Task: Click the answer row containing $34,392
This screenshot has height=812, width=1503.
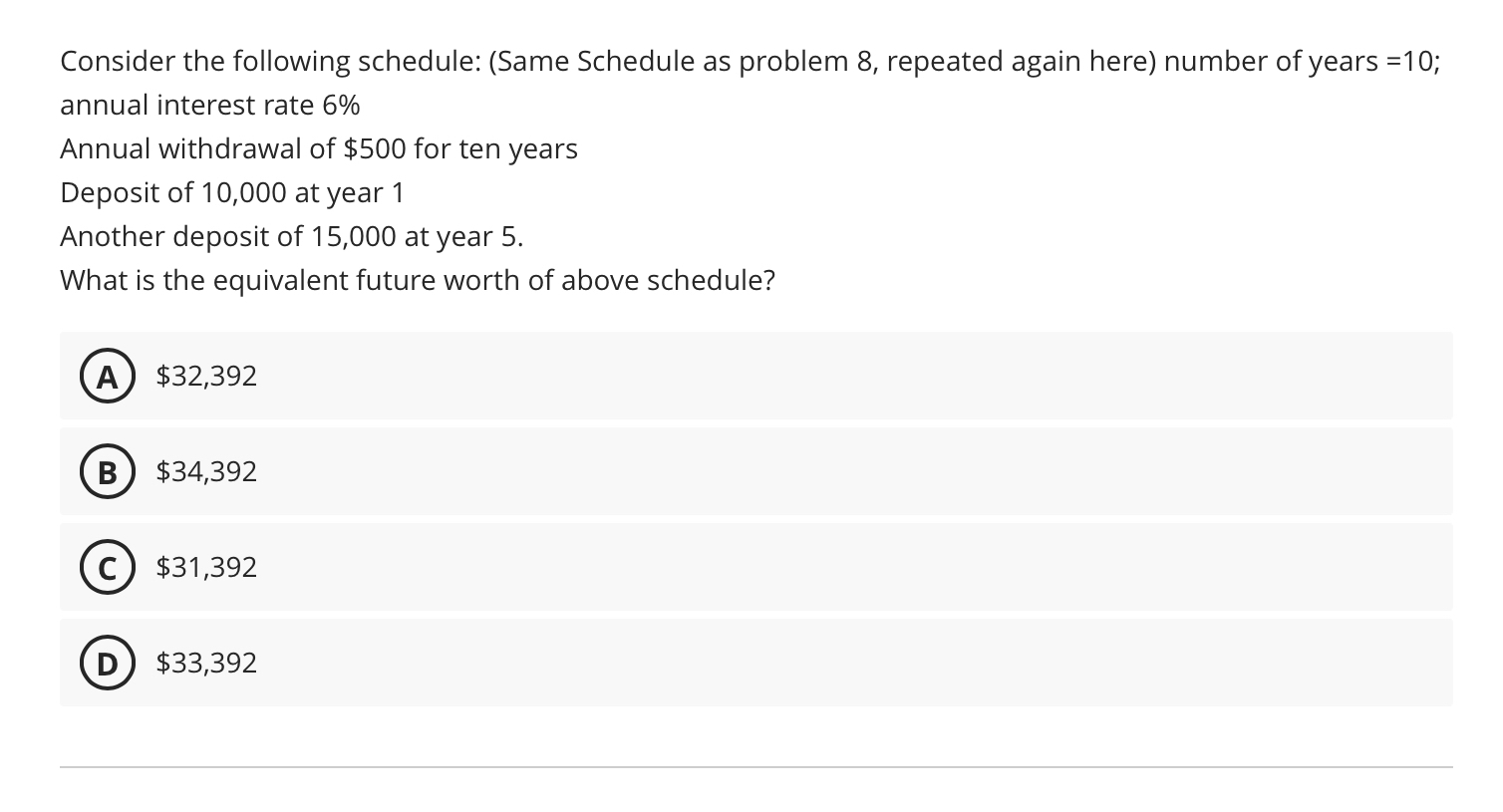Action: (x=755, y=471)
